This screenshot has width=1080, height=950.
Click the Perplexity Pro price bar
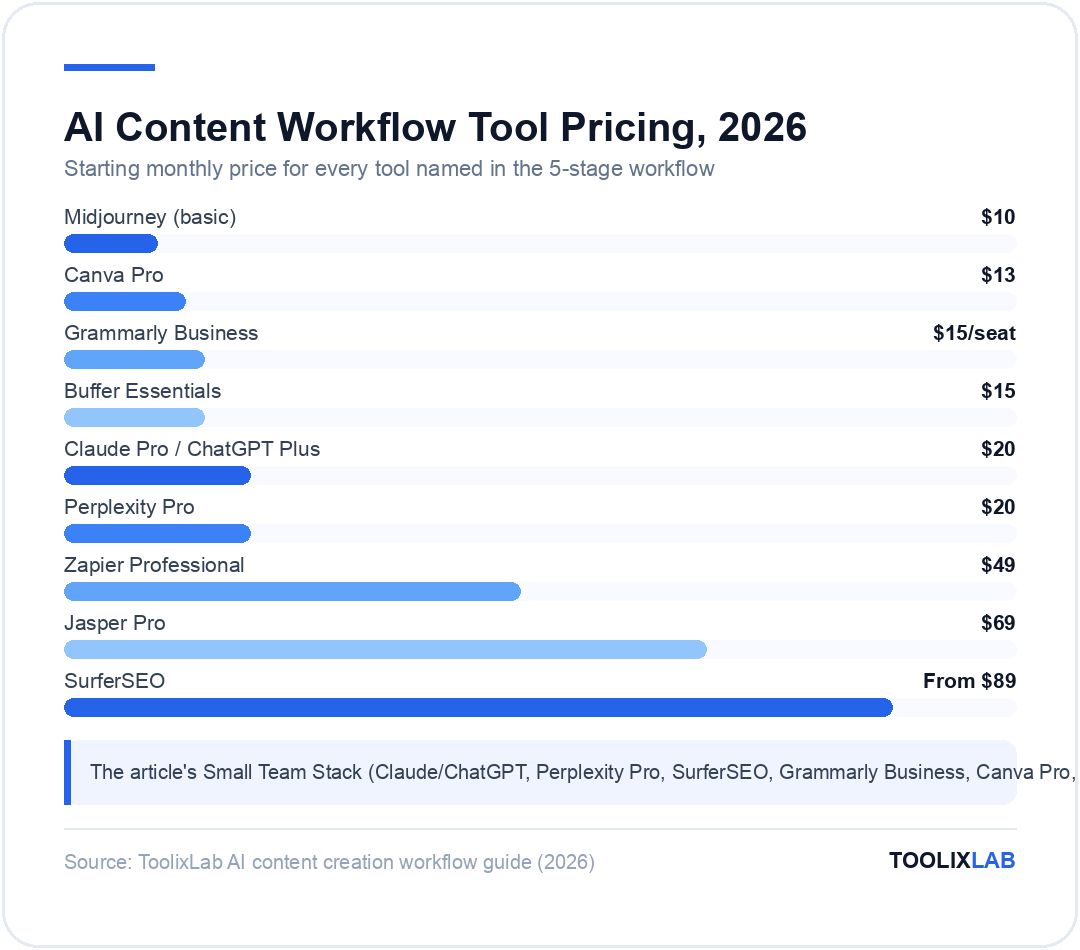[157, 533]
